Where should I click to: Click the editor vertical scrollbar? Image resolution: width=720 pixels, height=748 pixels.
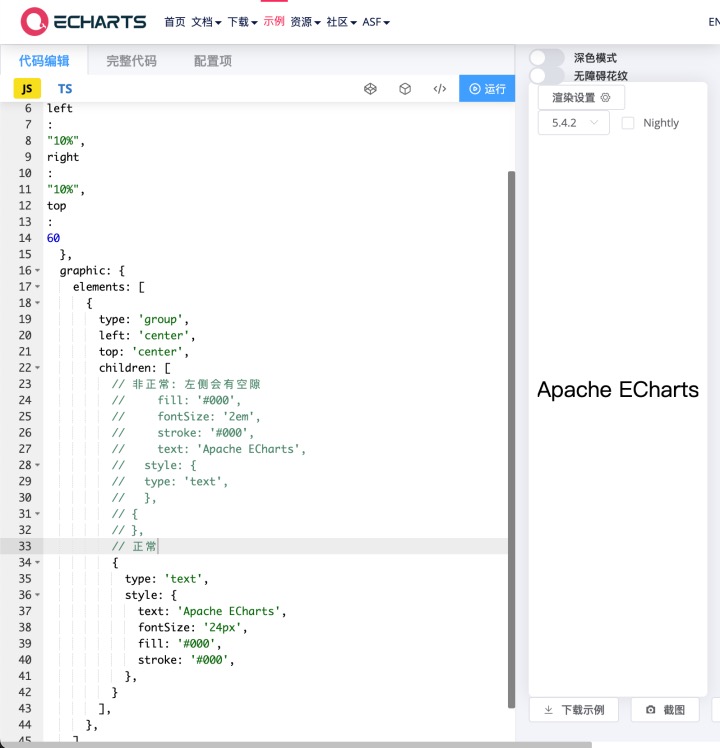pos(511,439)
